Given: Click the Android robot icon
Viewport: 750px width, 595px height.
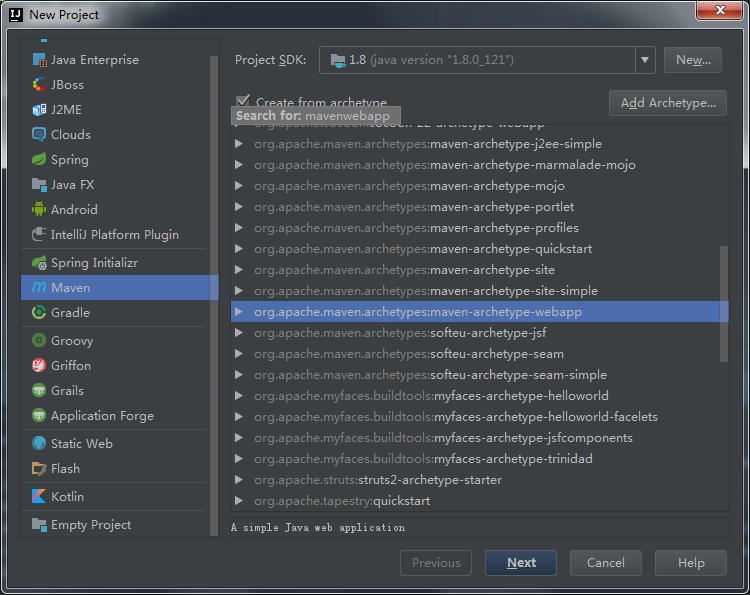Looking at the screenshot, I should (x=39, y=209).
